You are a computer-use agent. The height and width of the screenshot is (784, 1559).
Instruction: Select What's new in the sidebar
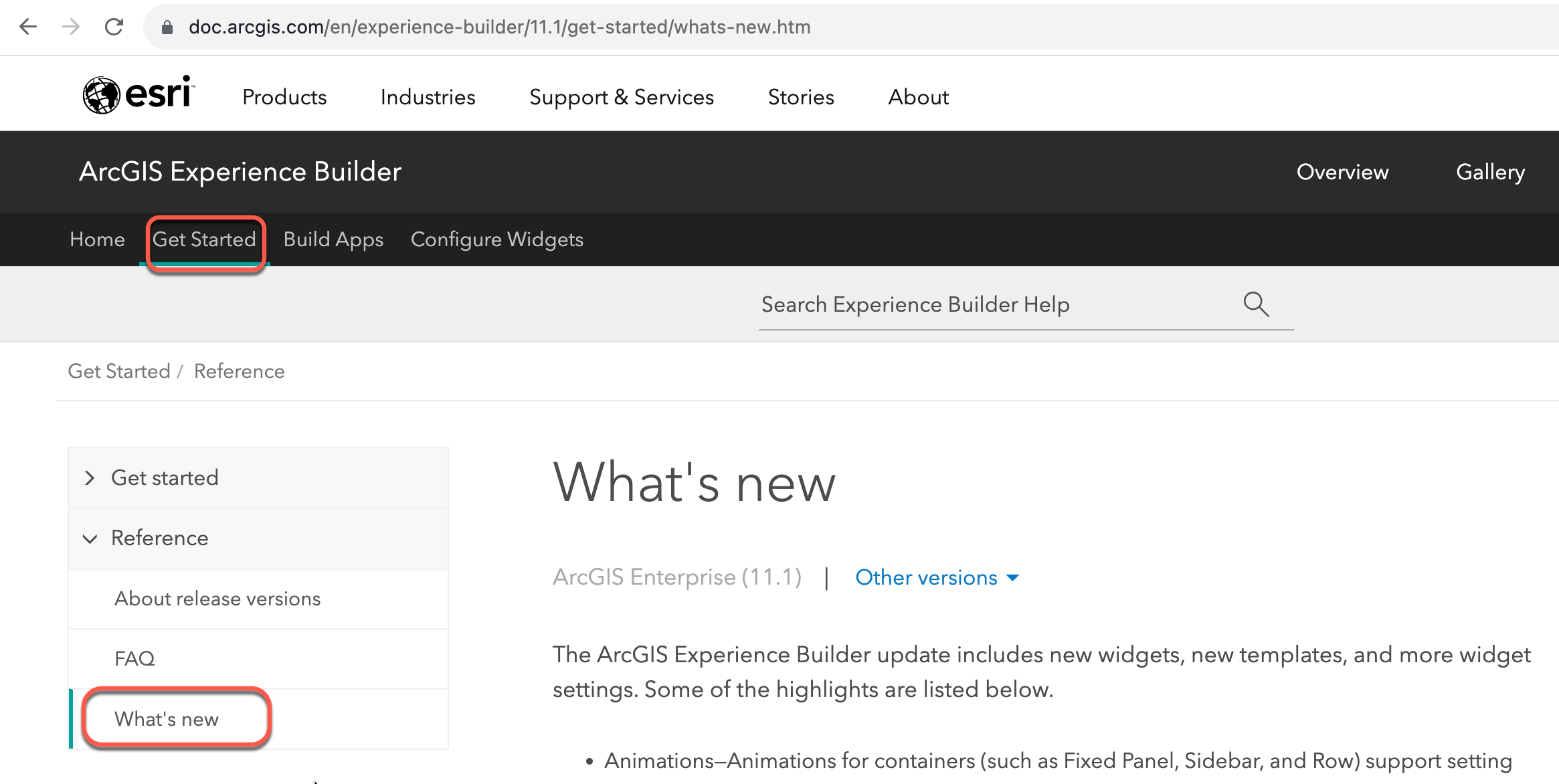167,718
